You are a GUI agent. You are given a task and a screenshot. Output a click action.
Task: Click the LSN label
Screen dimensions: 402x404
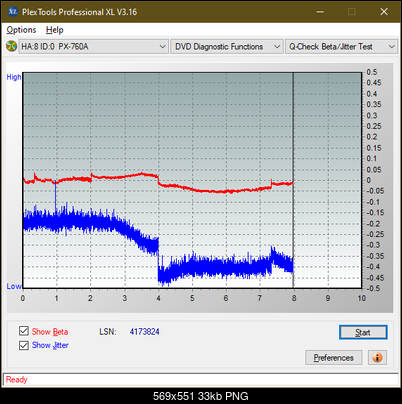108,332
